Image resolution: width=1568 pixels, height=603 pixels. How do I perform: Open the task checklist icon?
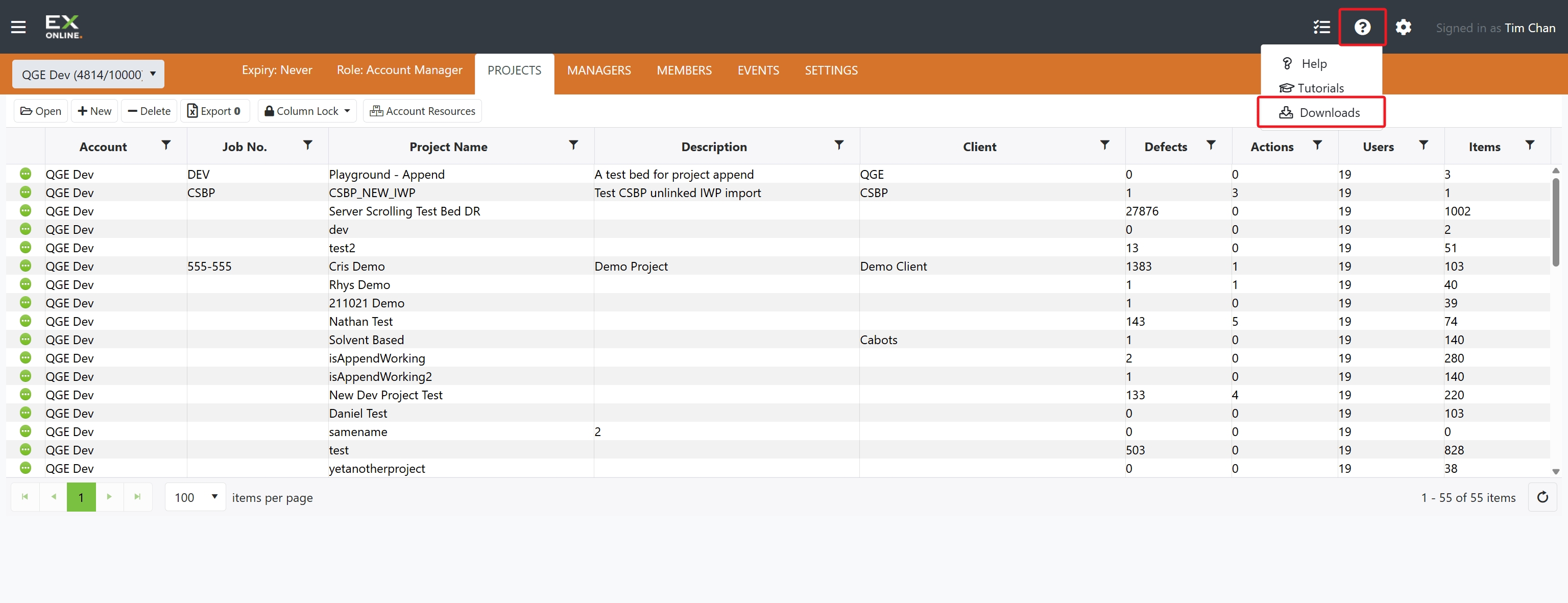pyautogui.click(x=1321, y=28)
